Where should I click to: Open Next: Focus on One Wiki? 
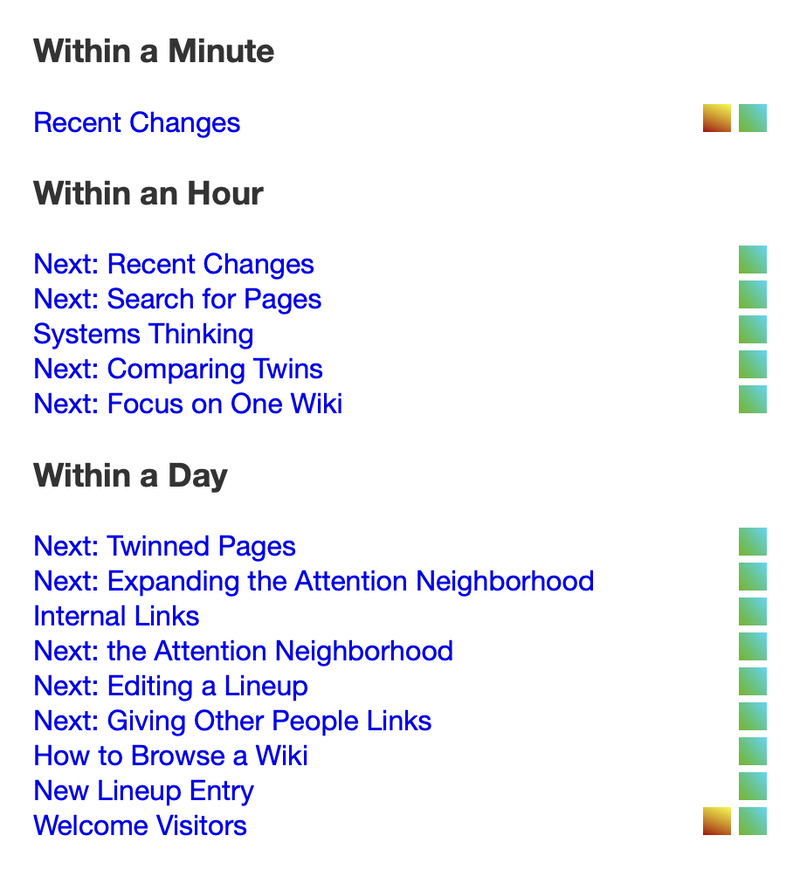188,404
